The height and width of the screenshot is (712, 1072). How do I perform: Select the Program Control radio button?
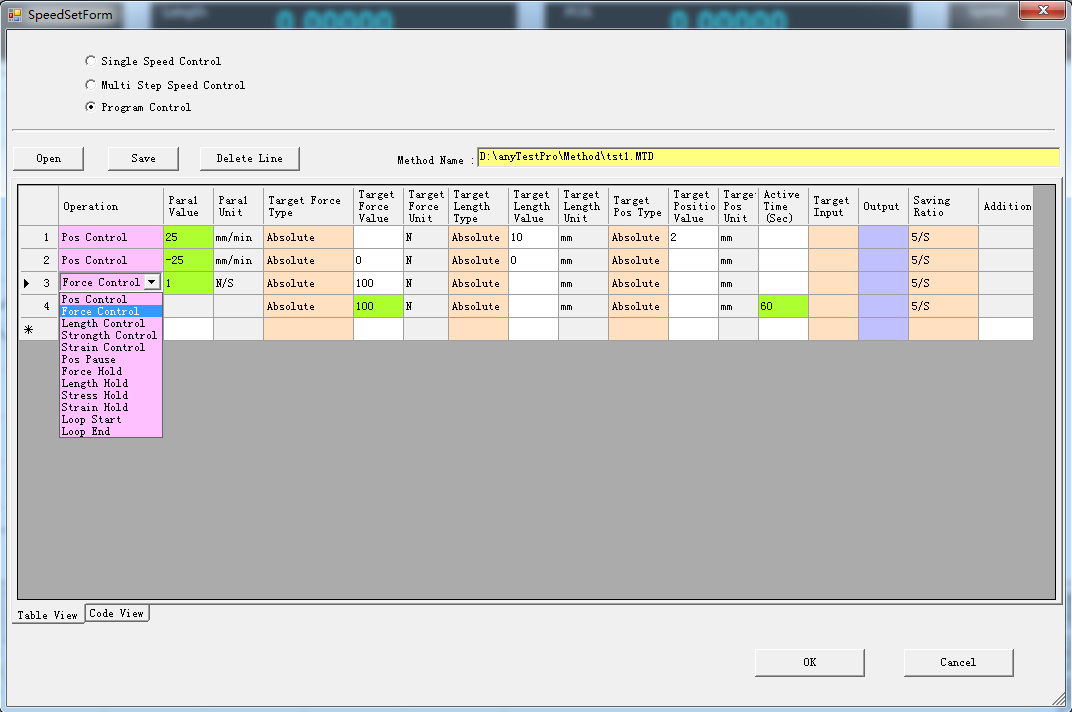(x=91, y=107)
